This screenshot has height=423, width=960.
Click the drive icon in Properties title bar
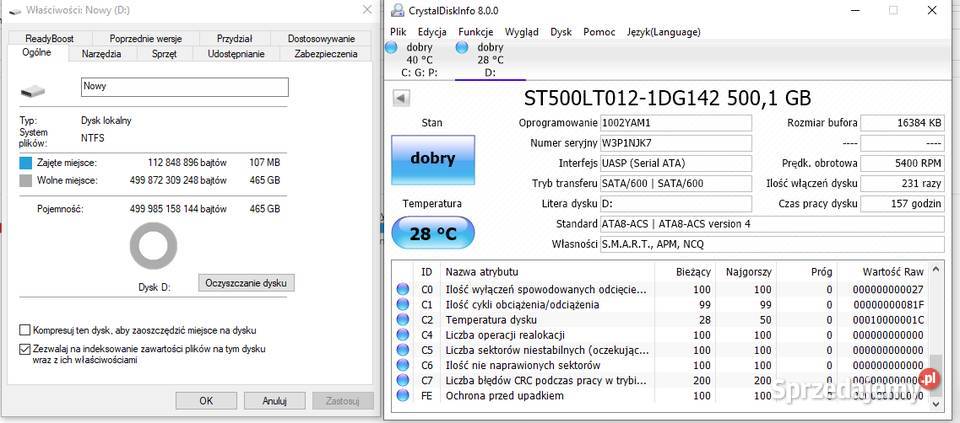click(13, 10)
